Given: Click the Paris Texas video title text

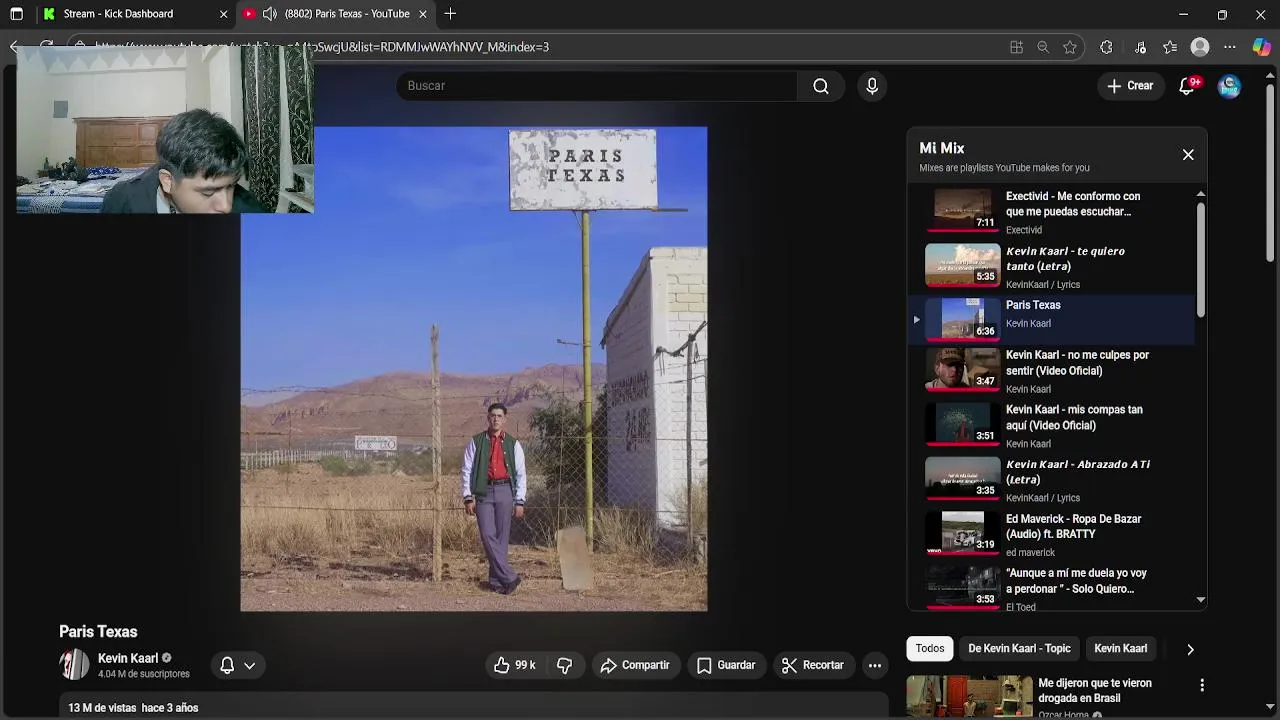Looking at the screenshot, I should coord(98,632).
